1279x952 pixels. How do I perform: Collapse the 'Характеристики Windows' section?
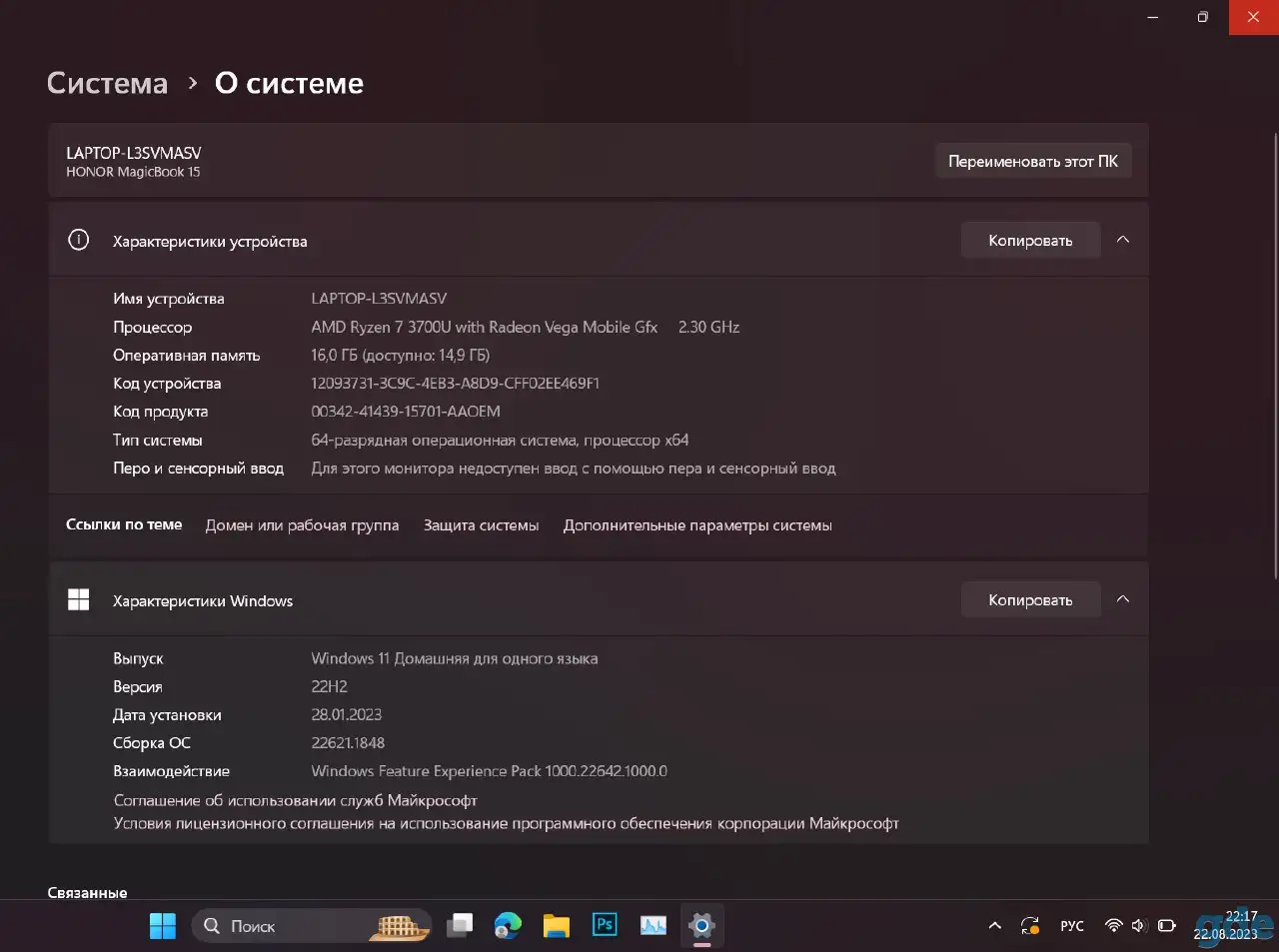coord(1123,599)
